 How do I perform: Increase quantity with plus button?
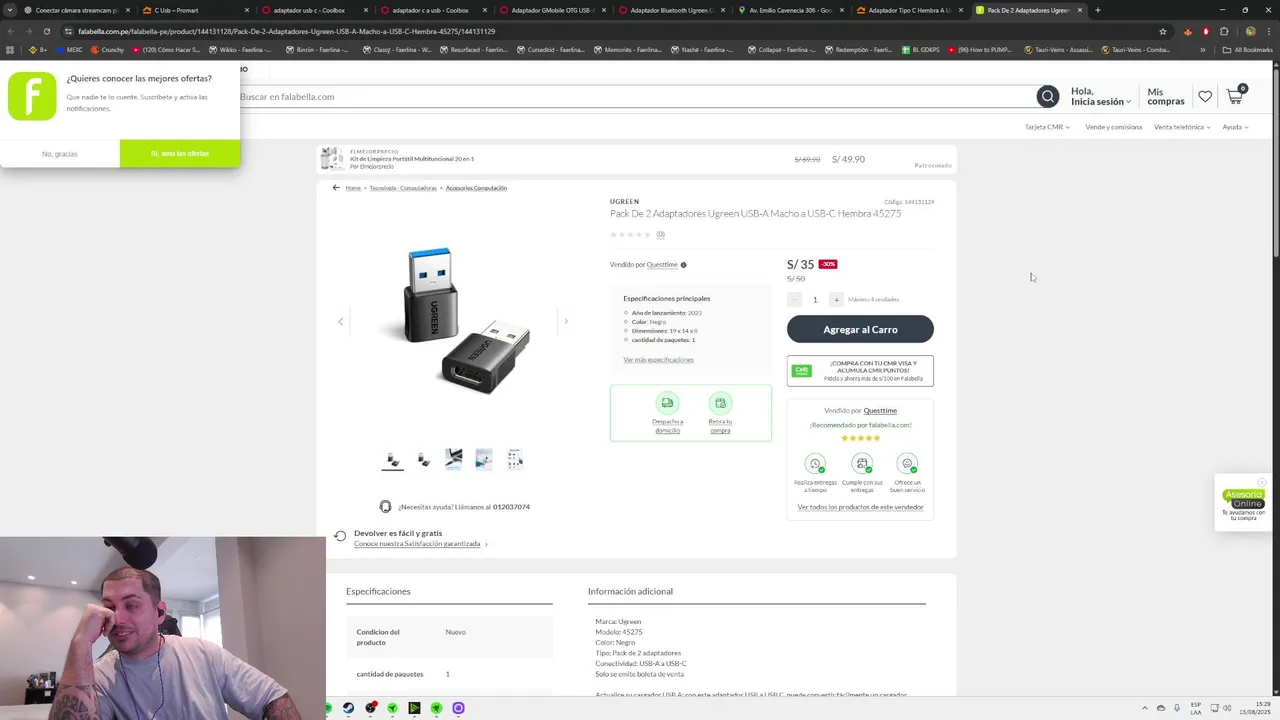click(x=836, y=300)
